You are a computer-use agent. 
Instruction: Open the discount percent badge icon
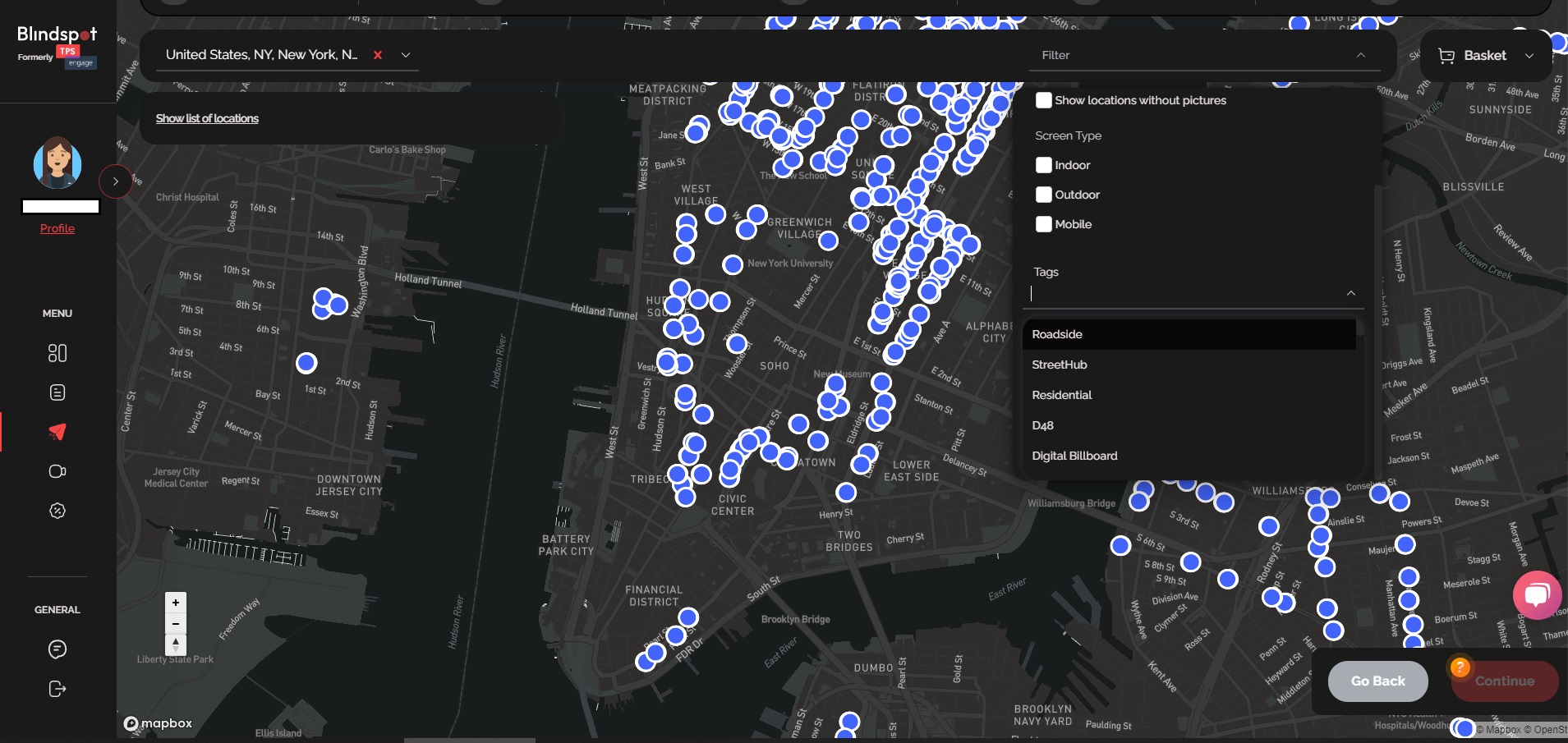pos(57,511)
